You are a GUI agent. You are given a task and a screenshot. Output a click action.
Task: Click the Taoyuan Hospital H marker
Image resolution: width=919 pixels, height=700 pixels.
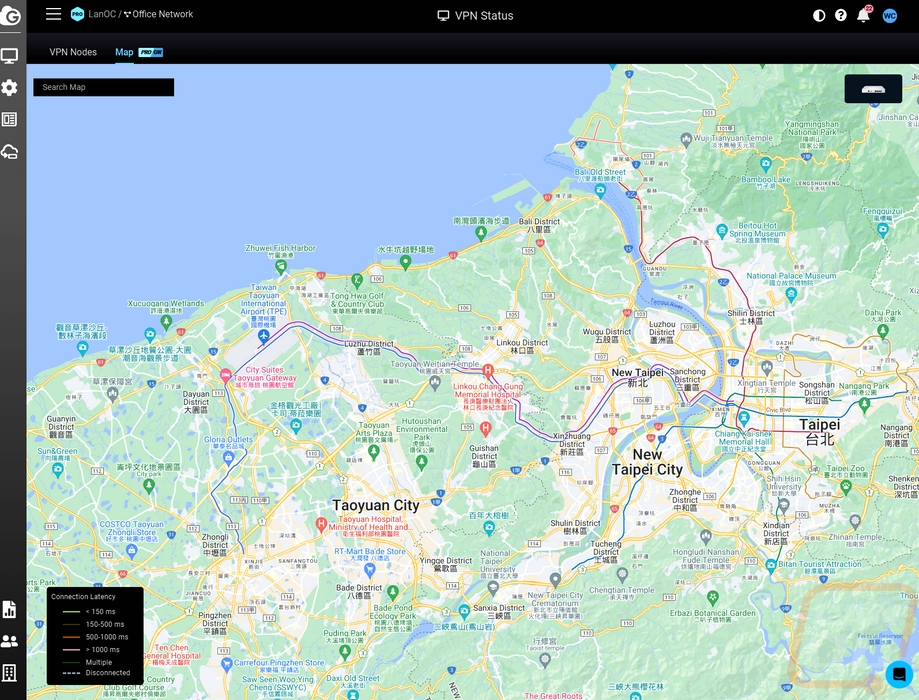pos(321,524)
